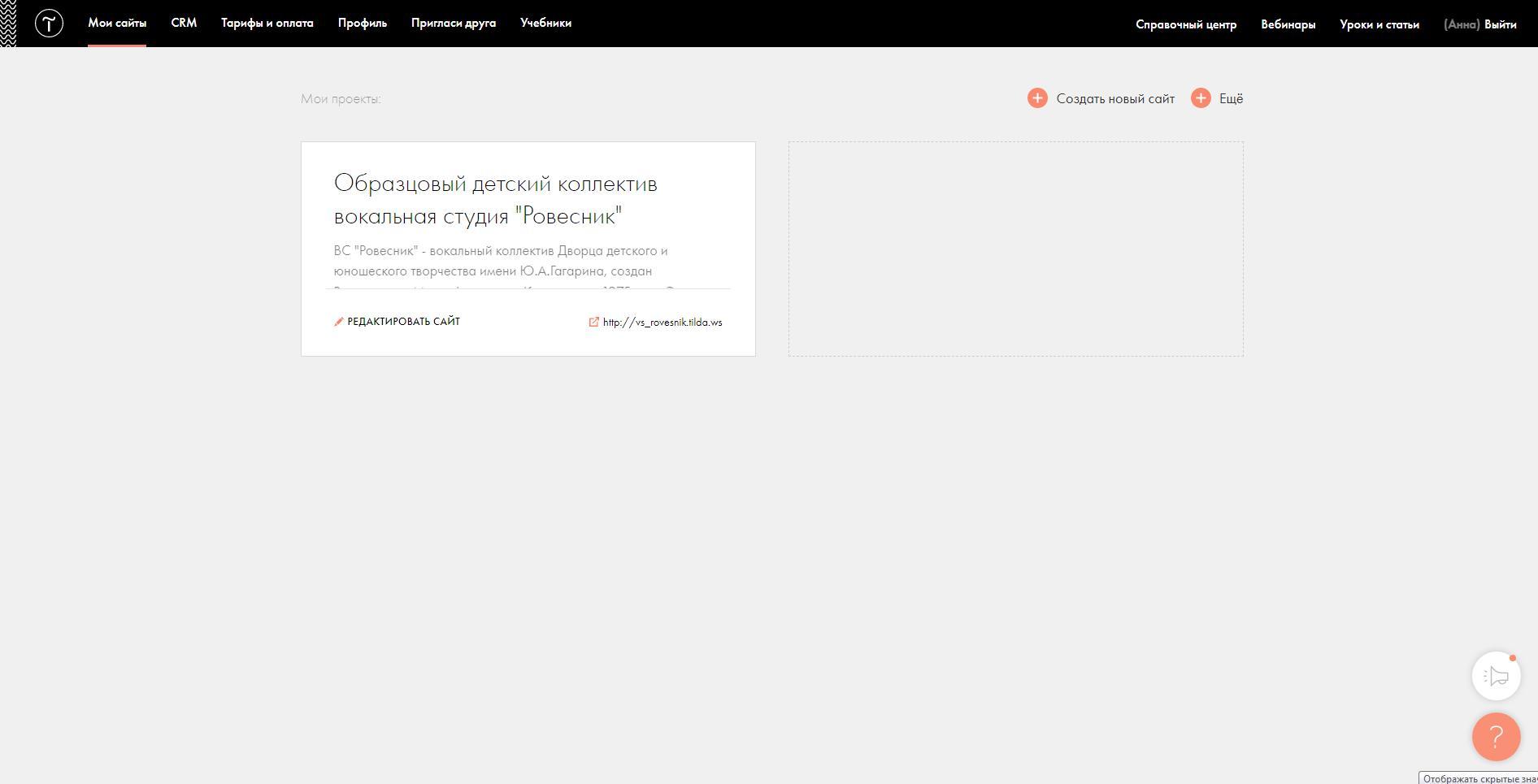Open the vs_rovesnik.tilda.ws site link
The height and width of the screenshot is (784, 1538).
click(662, 323)
